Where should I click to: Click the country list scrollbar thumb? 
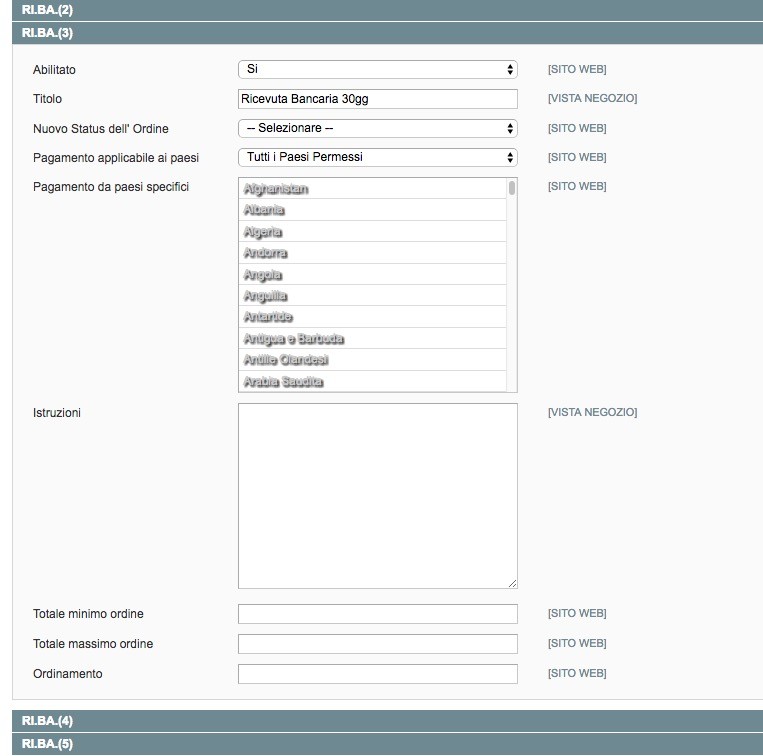(x=511, y=188)
